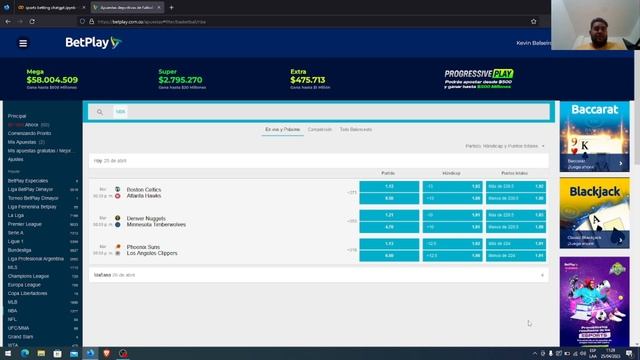Click the search magnifier icon

pos(100,112)
